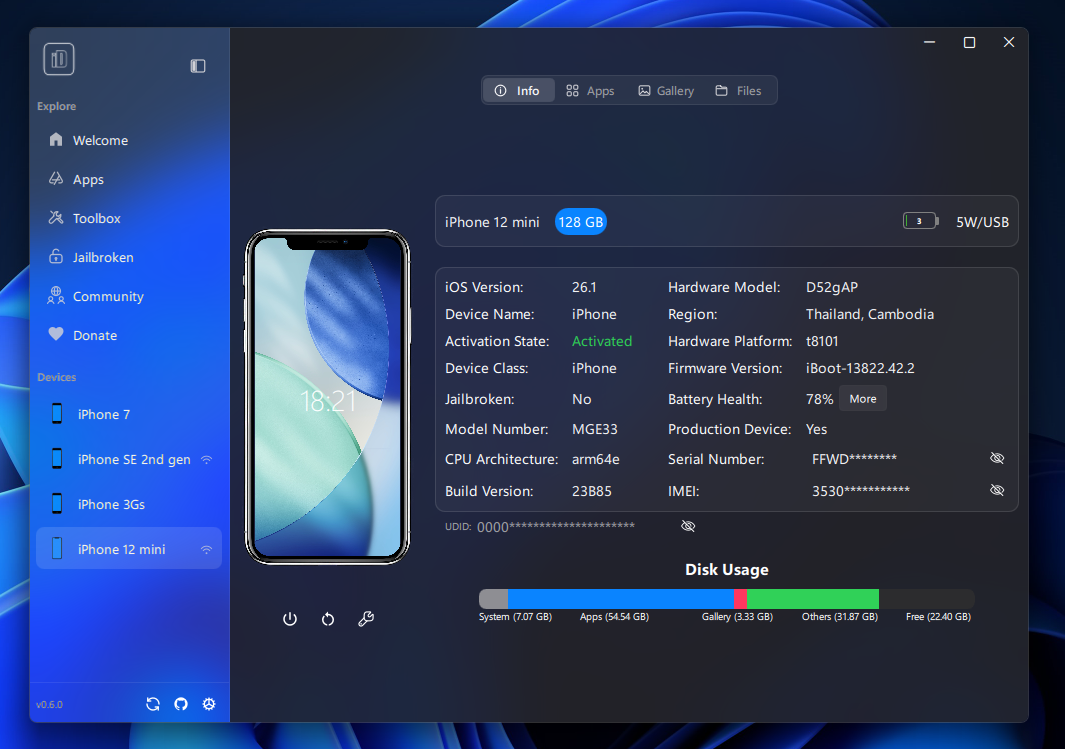Image resolution: width=1065 pixels, height=749 pixels.
Task: Select the iPhone 12 mini device
Action: tap(128, 549)
